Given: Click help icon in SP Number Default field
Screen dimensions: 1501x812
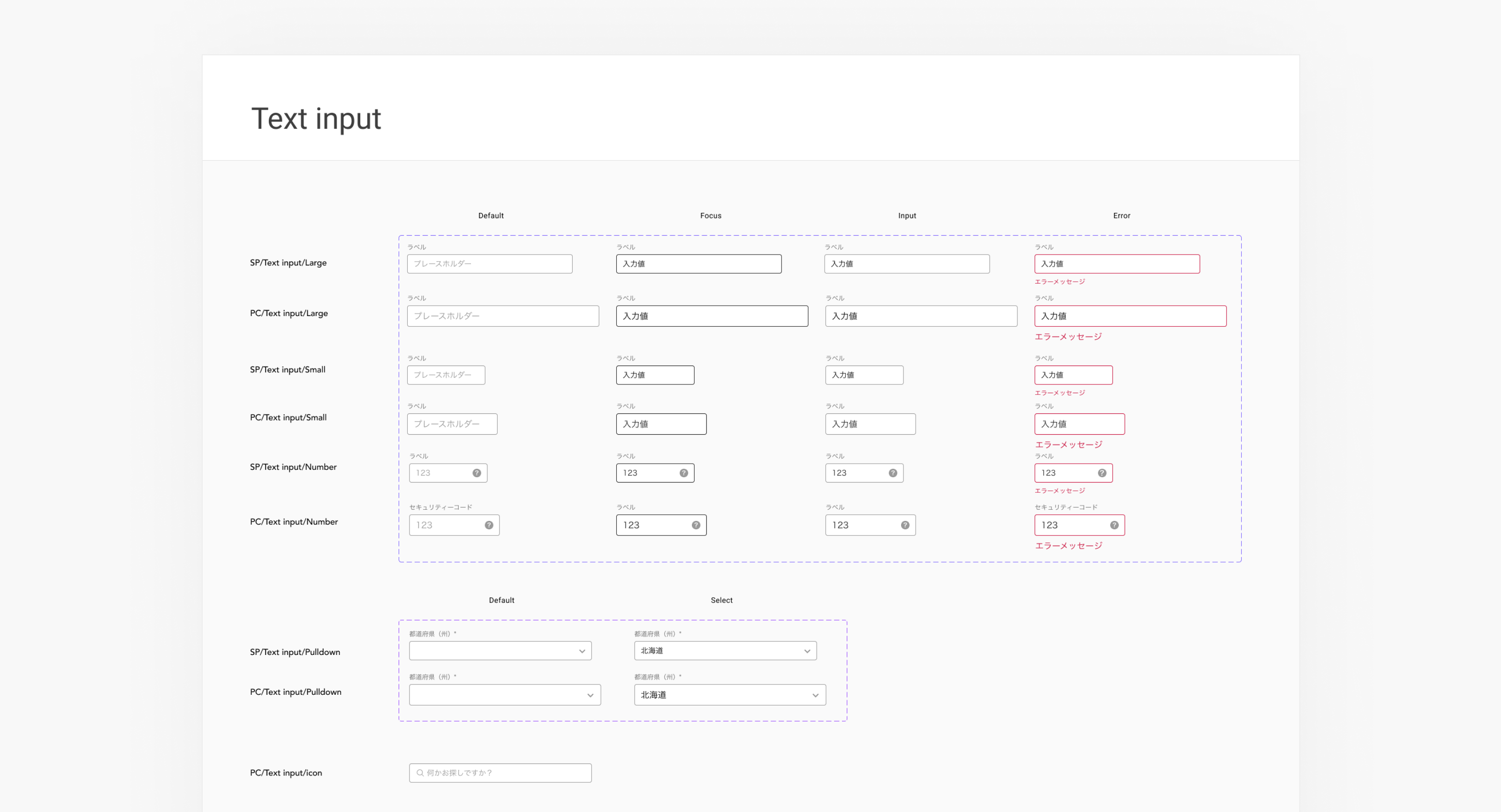Looking at the screenshot, I should 477,473.
